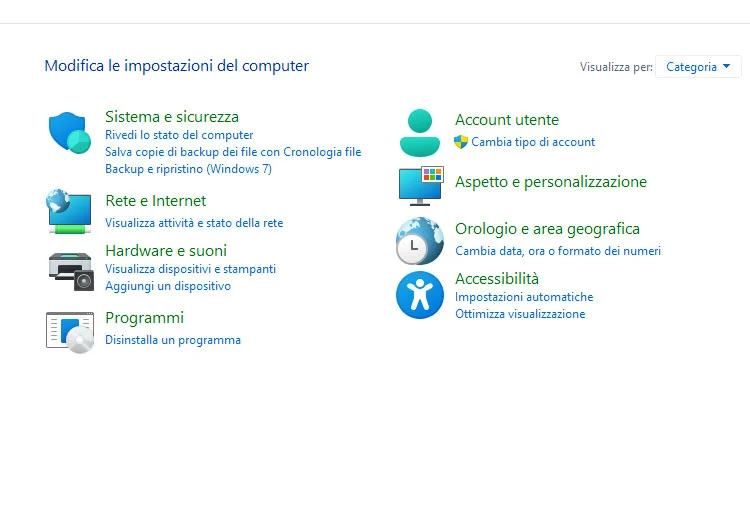Click Cambia tipo di account text link
Viewport: 750px width, 532px height.
click(x=533, y=142)
